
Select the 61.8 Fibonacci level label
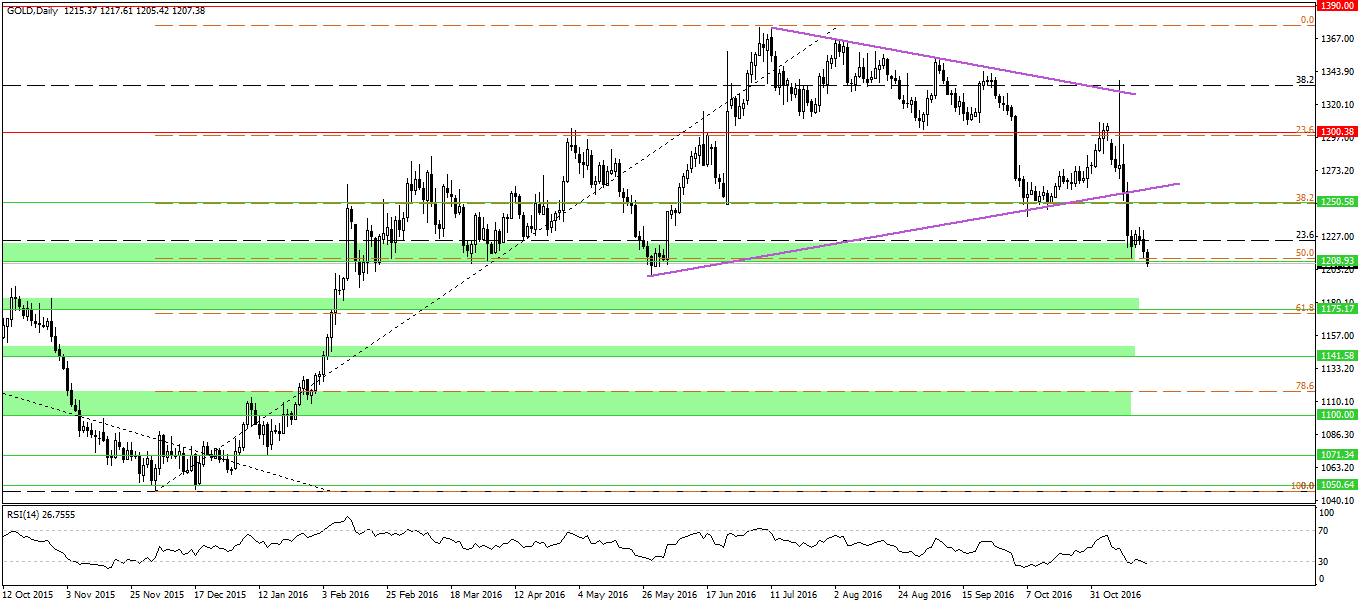[x=1303, y=308]
